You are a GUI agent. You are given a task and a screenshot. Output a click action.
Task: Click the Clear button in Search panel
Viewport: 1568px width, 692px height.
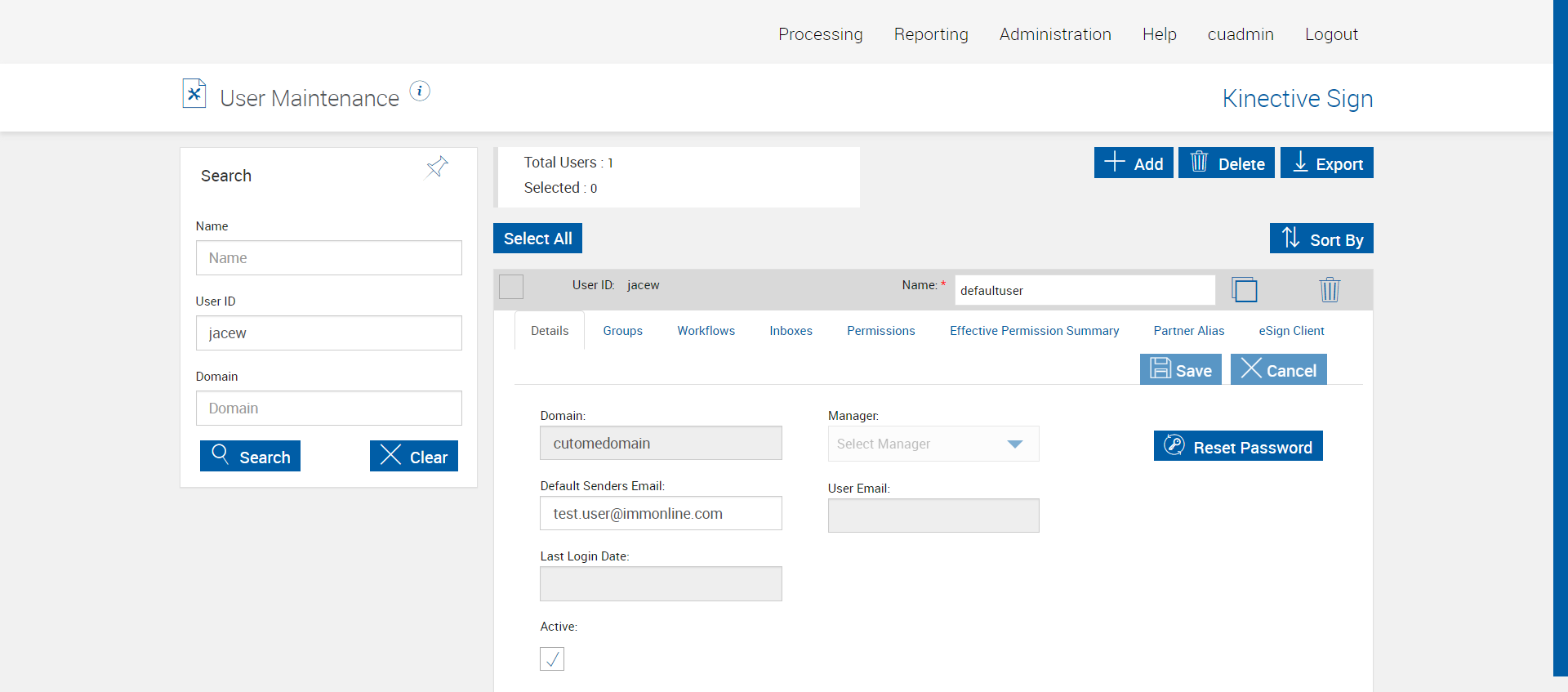tap(414, 456)
